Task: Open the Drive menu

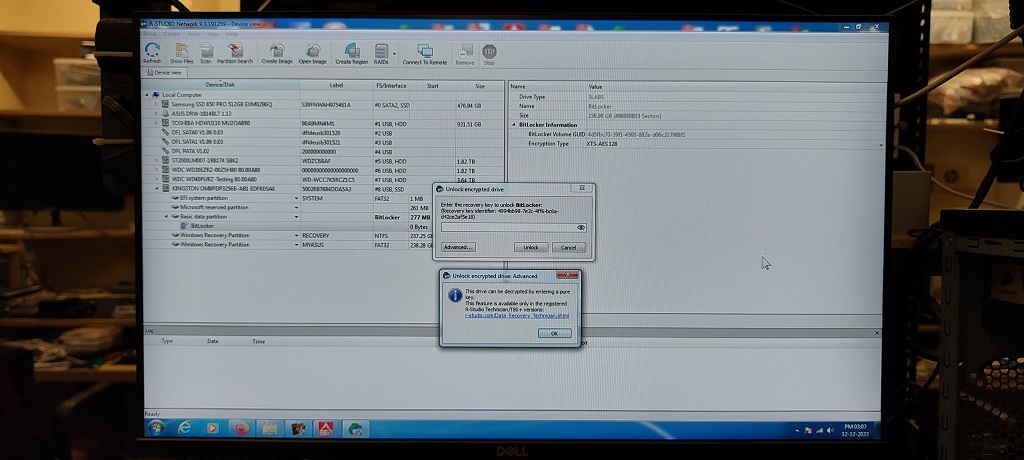Action: coord(150,34)
